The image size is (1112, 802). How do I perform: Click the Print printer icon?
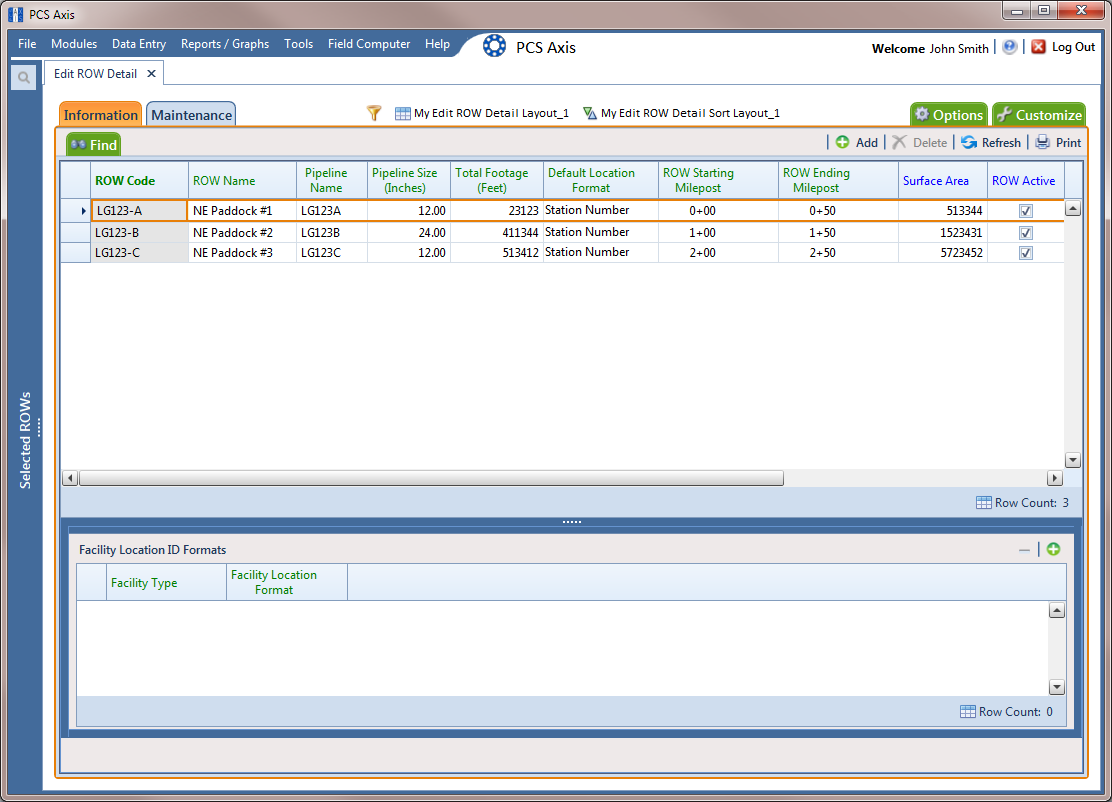(x=1042, y=143)
